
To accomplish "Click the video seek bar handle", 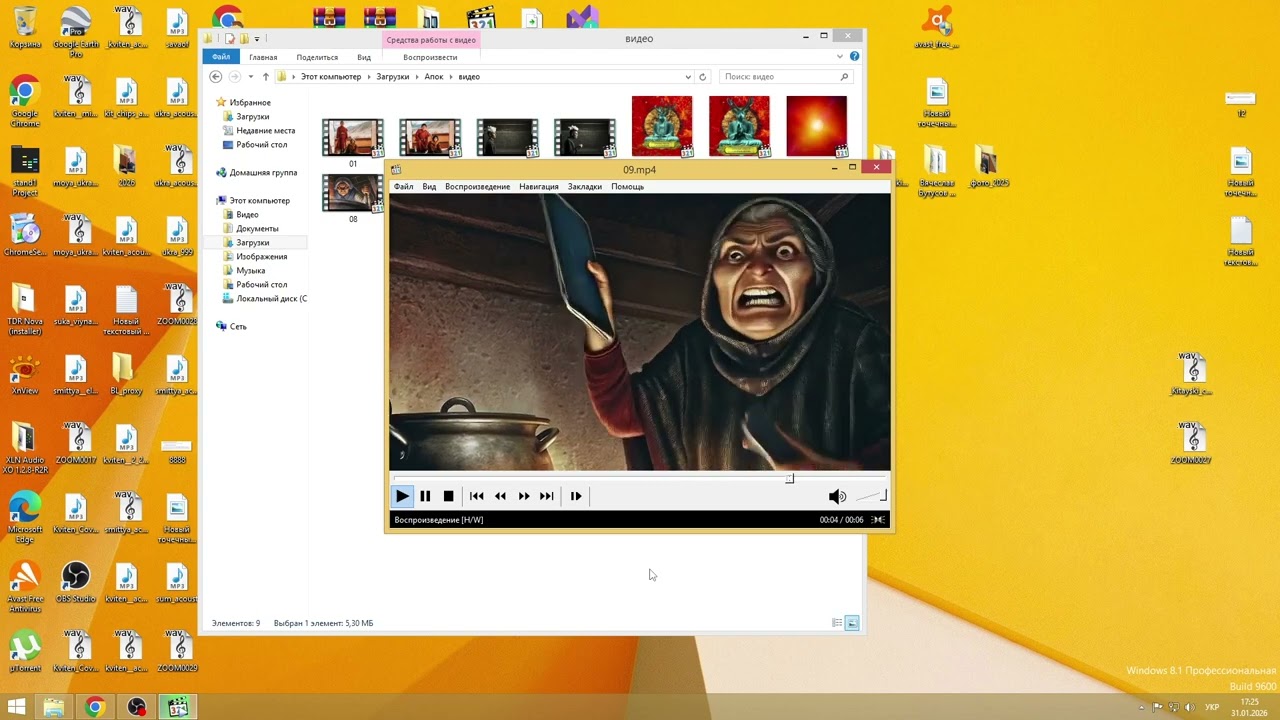I will click(x=790, y=479).
